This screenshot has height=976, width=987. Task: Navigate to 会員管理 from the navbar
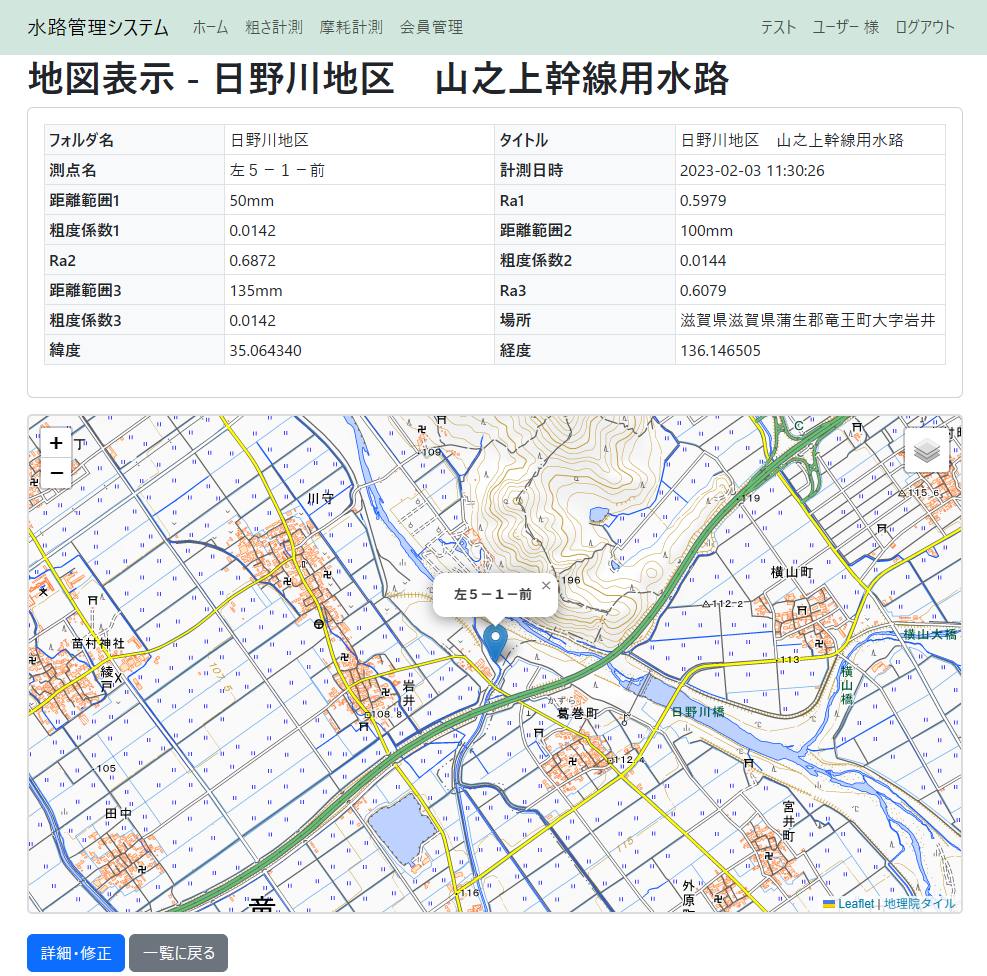pyautogui.click(x=431, y=28)
